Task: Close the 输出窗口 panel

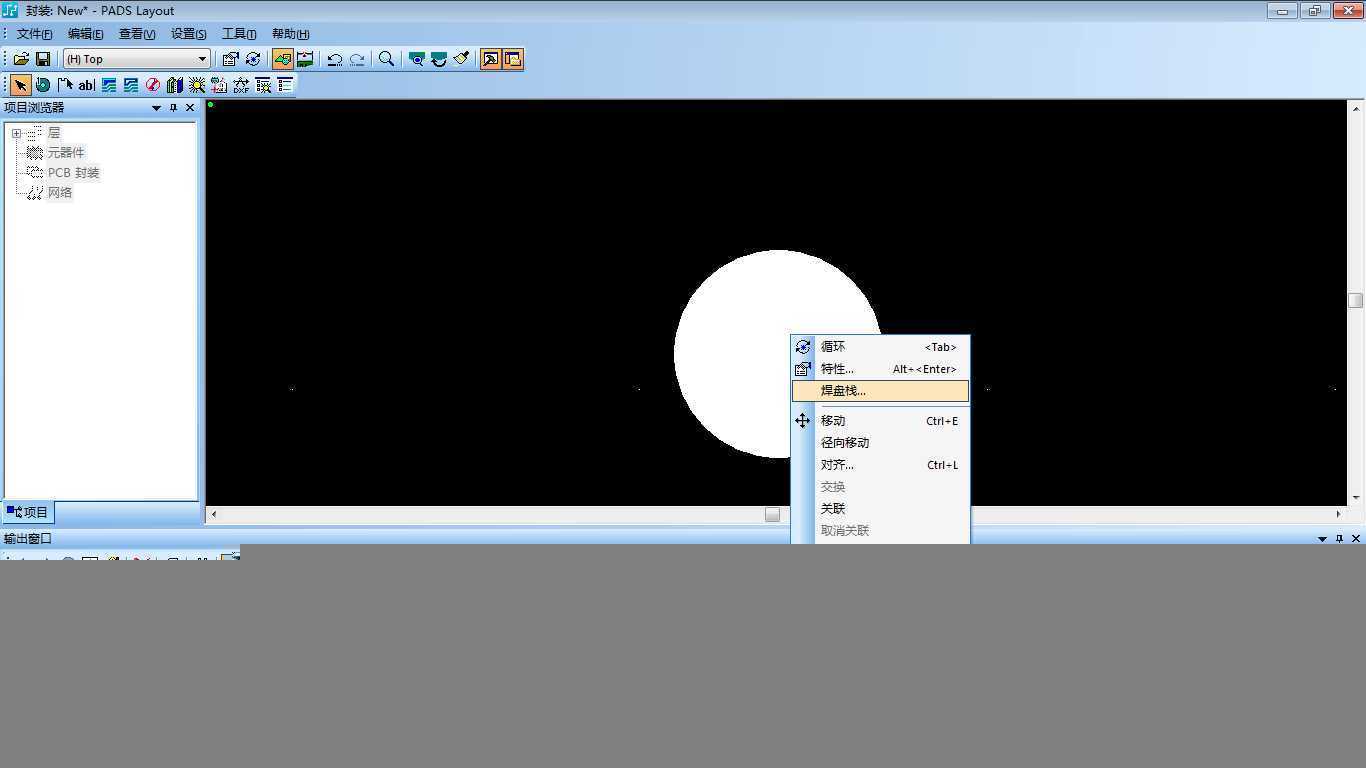Action: pyautogui.click(x=1356, y=539)
